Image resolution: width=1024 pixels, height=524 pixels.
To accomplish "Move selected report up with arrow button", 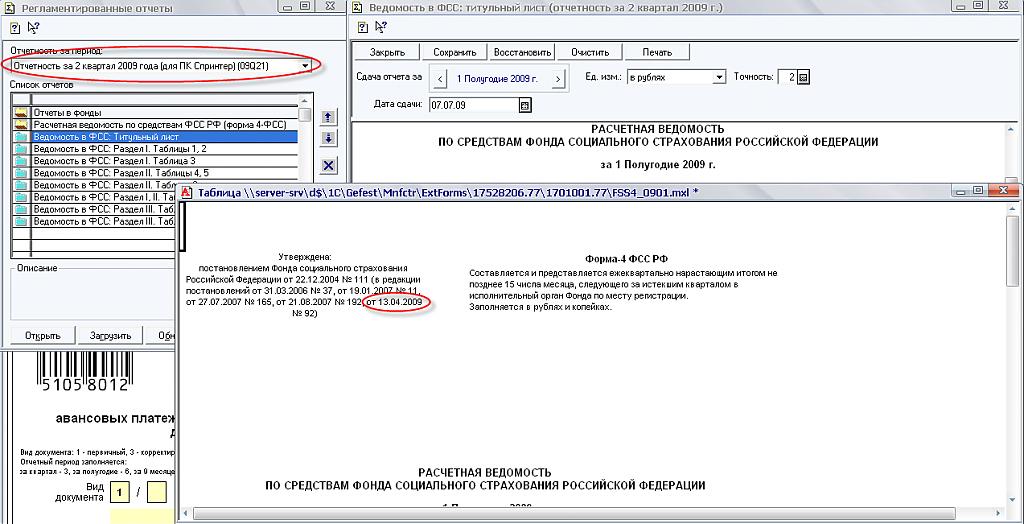I will 329,117.
